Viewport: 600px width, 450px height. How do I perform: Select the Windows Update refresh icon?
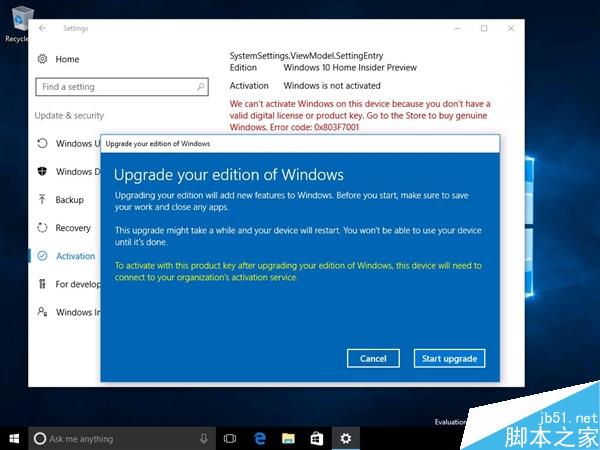click(x=42, y=143)
